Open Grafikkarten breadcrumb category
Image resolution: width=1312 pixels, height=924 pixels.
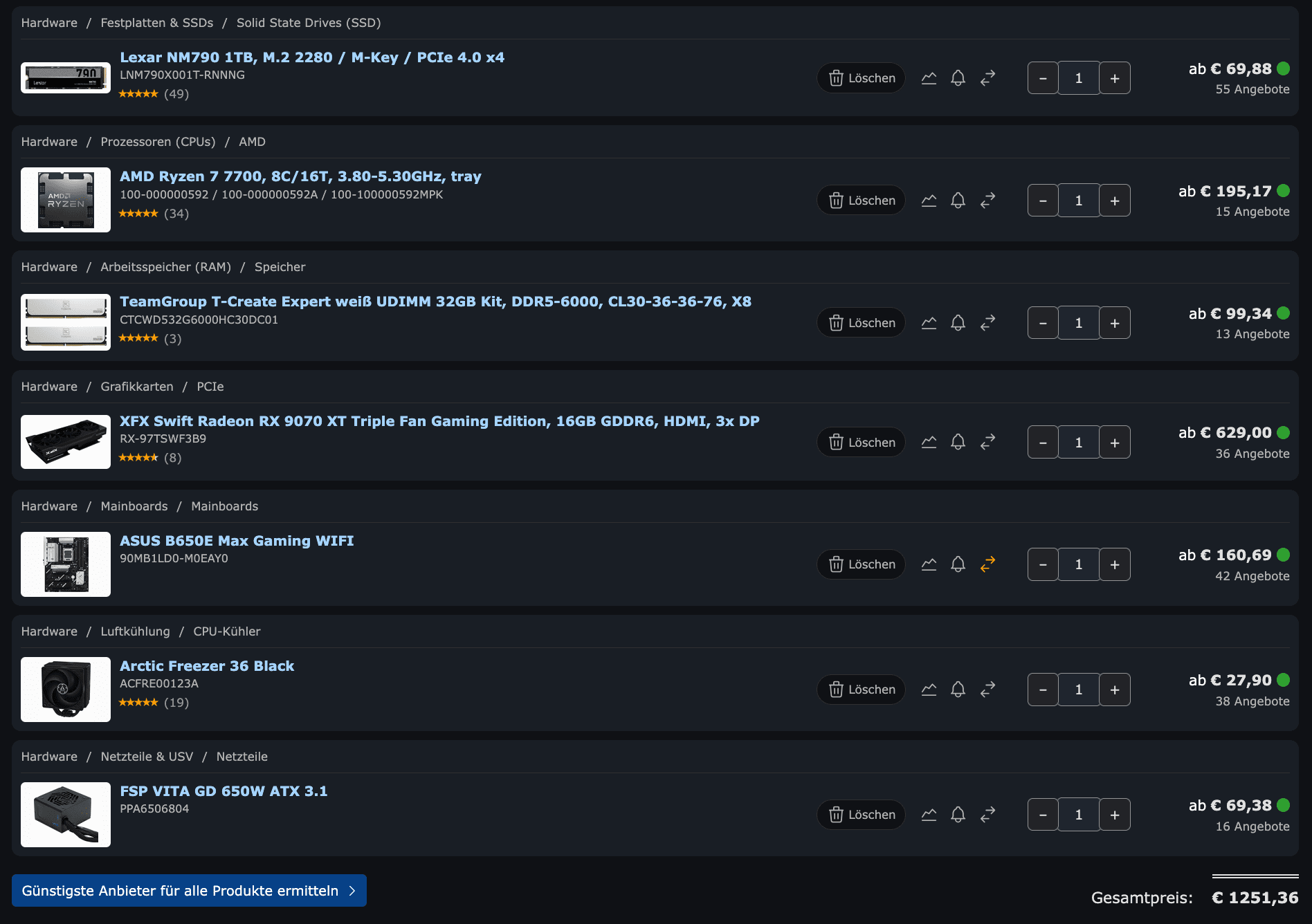coord(137,387)
